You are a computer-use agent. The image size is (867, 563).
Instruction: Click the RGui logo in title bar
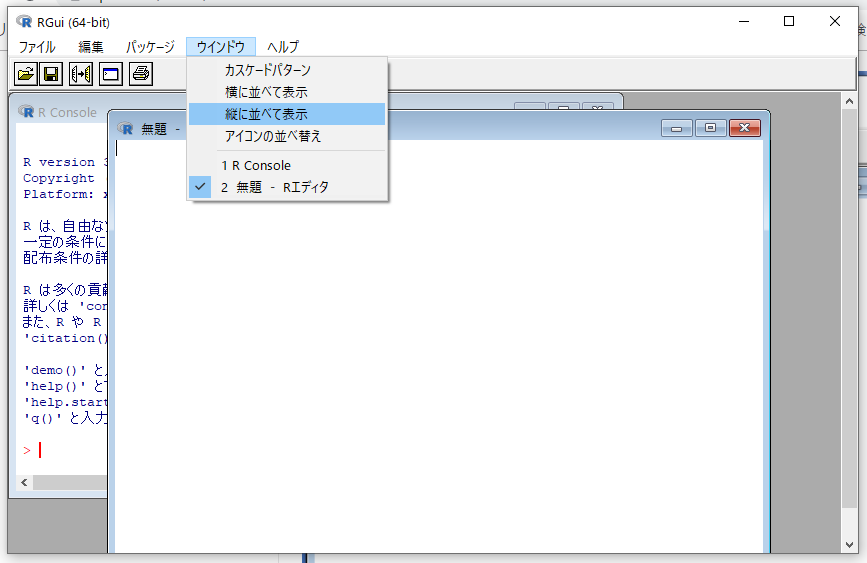point(24,22)
